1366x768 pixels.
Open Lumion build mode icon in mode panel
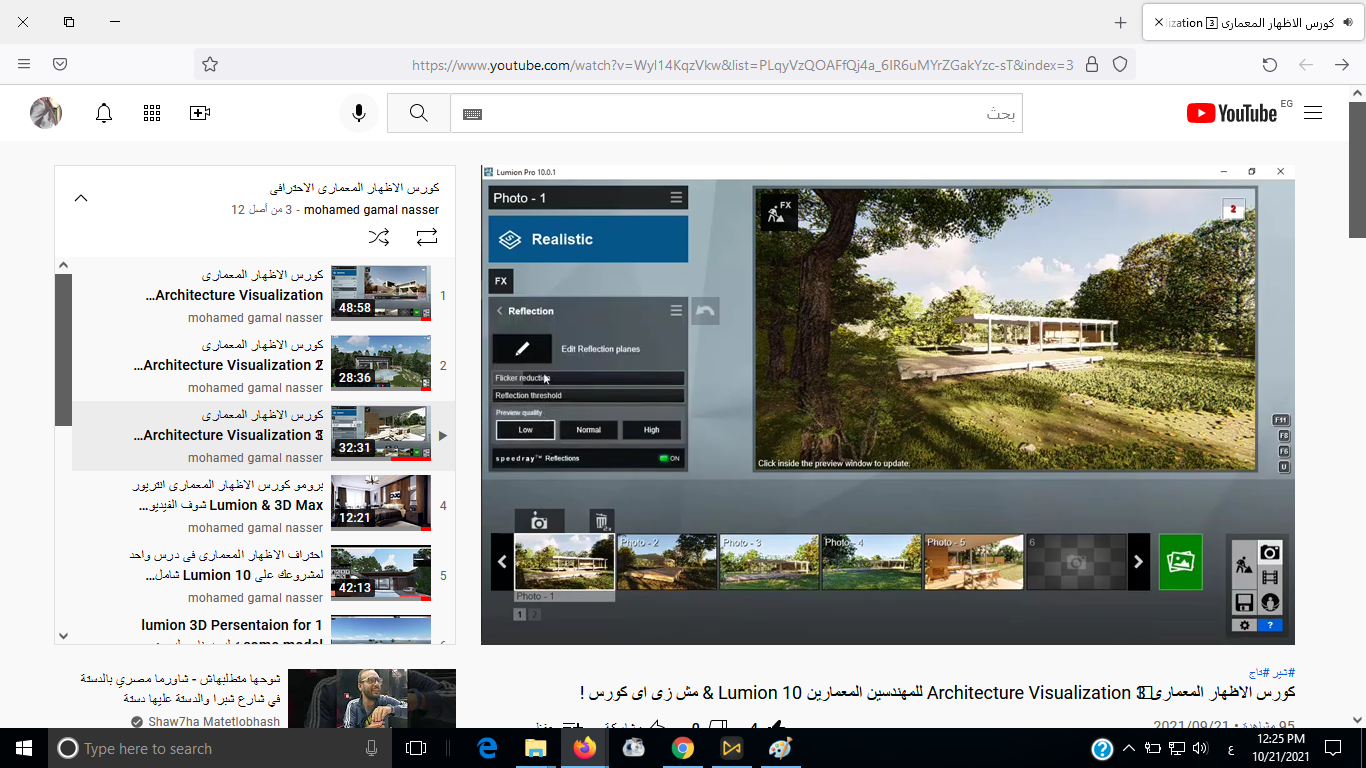pos(1244,564)
